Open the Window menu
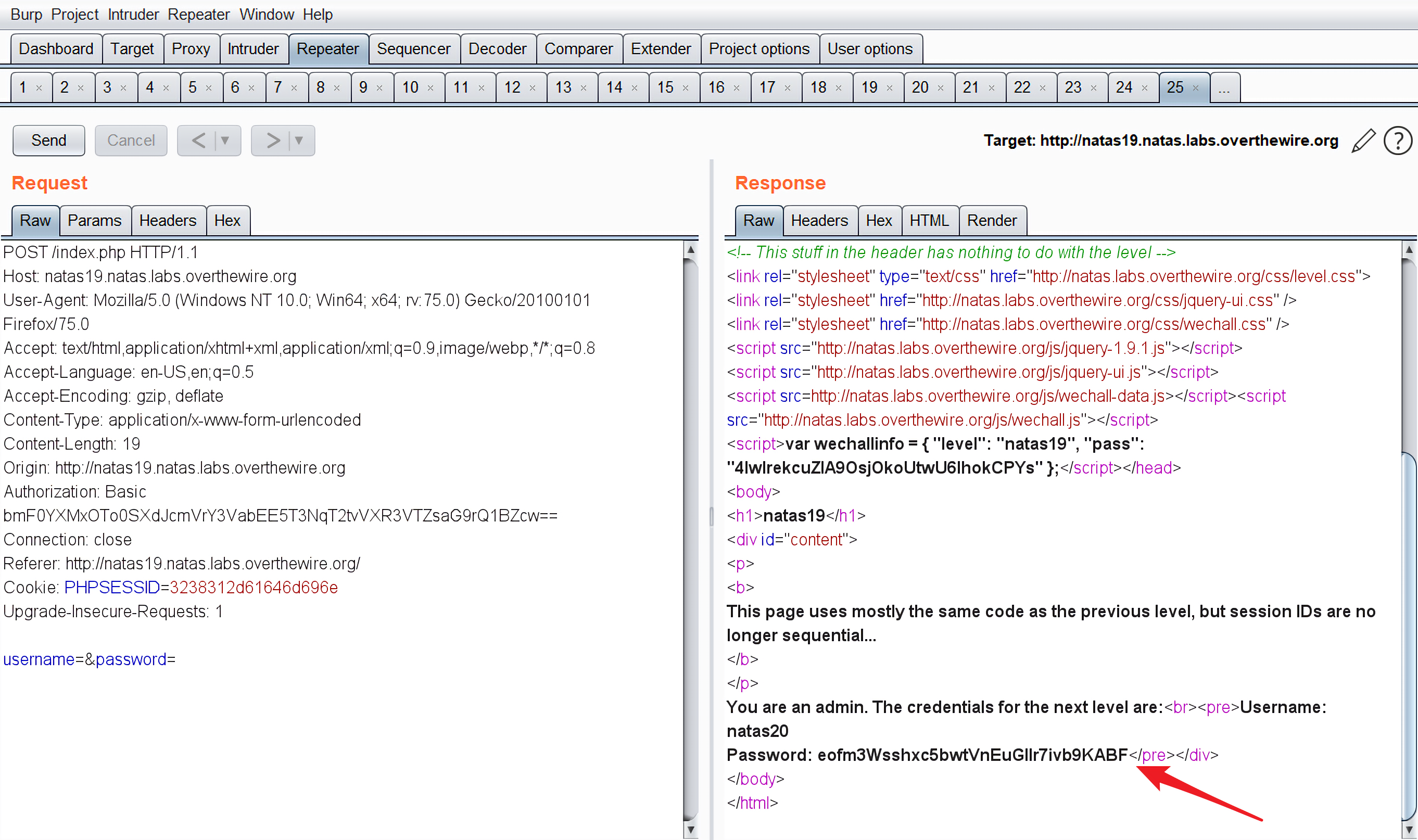Image resolution: width=1418 pixels, height=840 pixels. coord(267,14)
